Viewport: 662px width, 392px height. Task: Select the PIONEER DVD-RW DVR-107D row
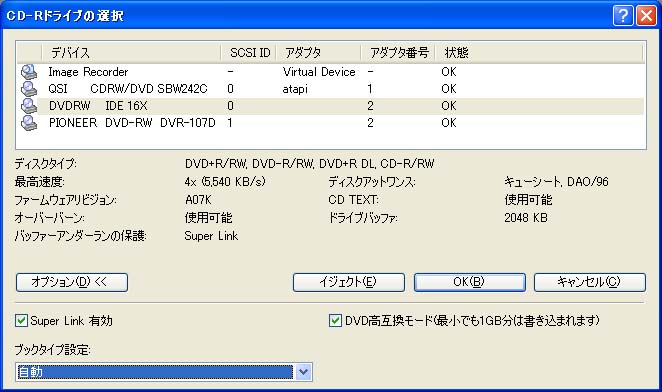click(331, 122)
